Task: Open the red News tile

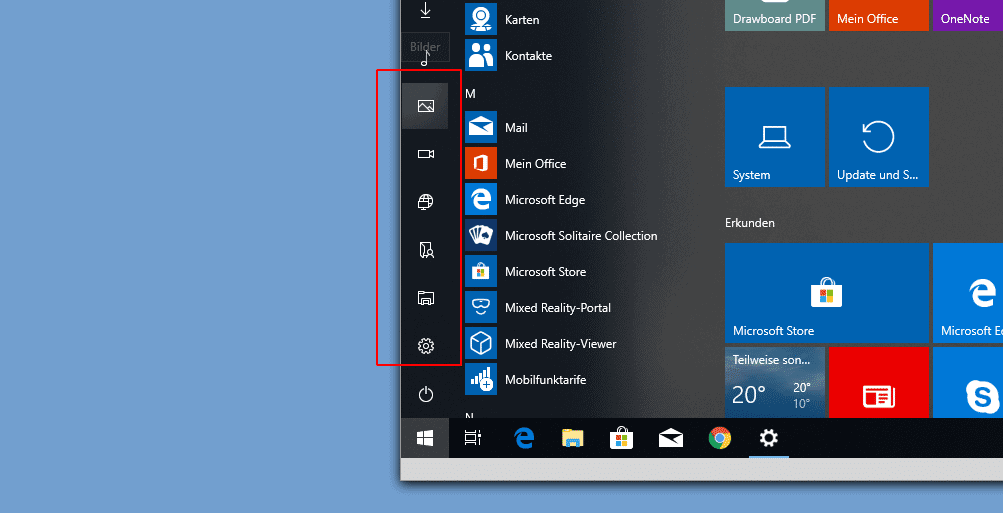Action: (x=879, y=383)
